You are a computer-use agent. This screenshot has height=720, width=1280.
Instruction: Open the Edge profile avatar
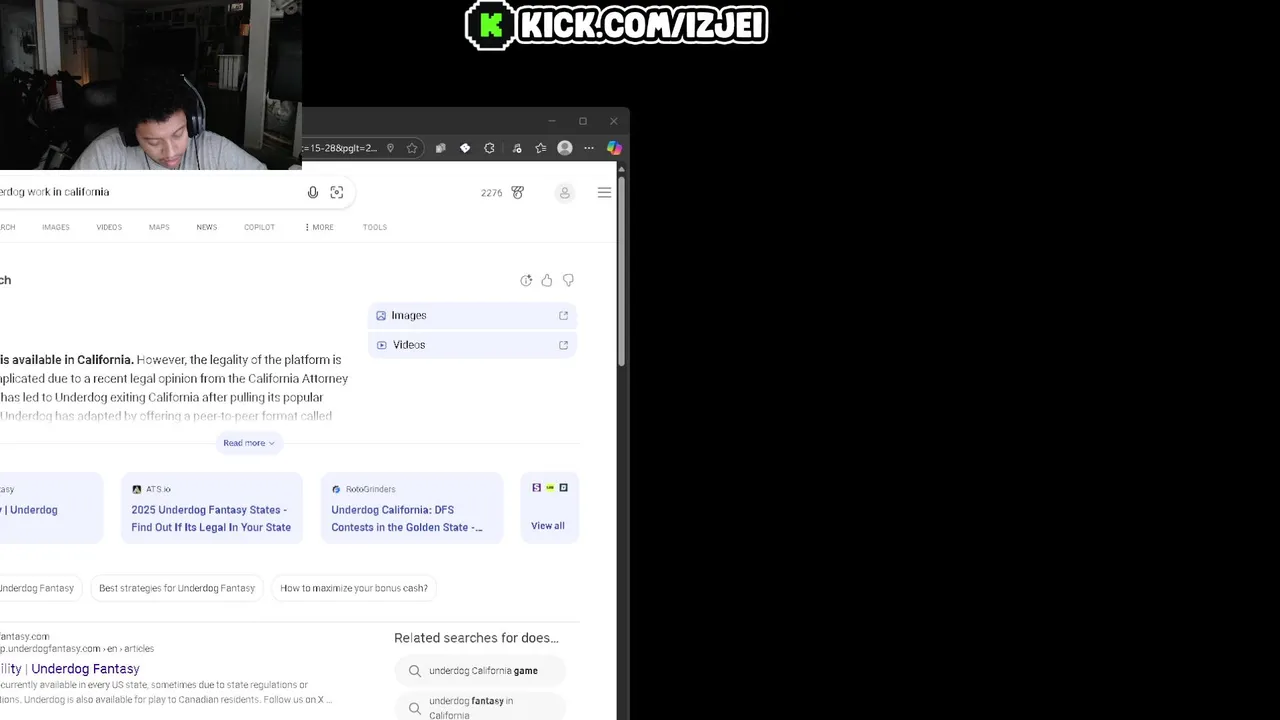(x=565, y=148)
